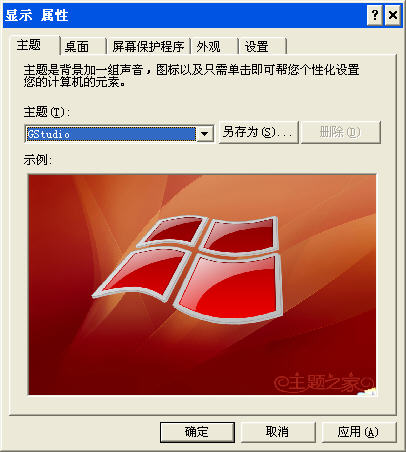Click the red Windows logo in preview

(188, 268)
